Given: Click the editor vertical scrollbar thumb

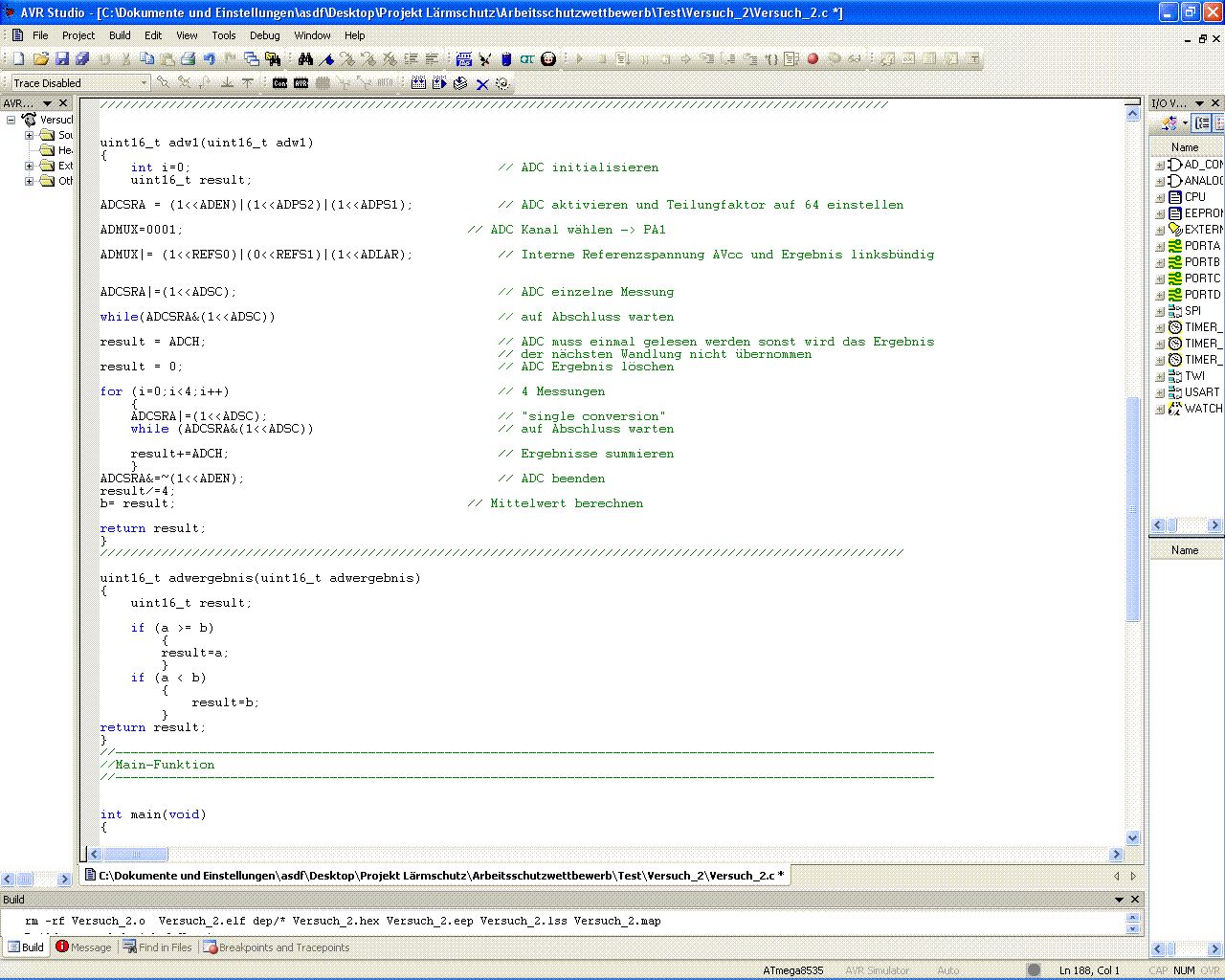Looking at the screenshot, I should tap(1133, 507).
